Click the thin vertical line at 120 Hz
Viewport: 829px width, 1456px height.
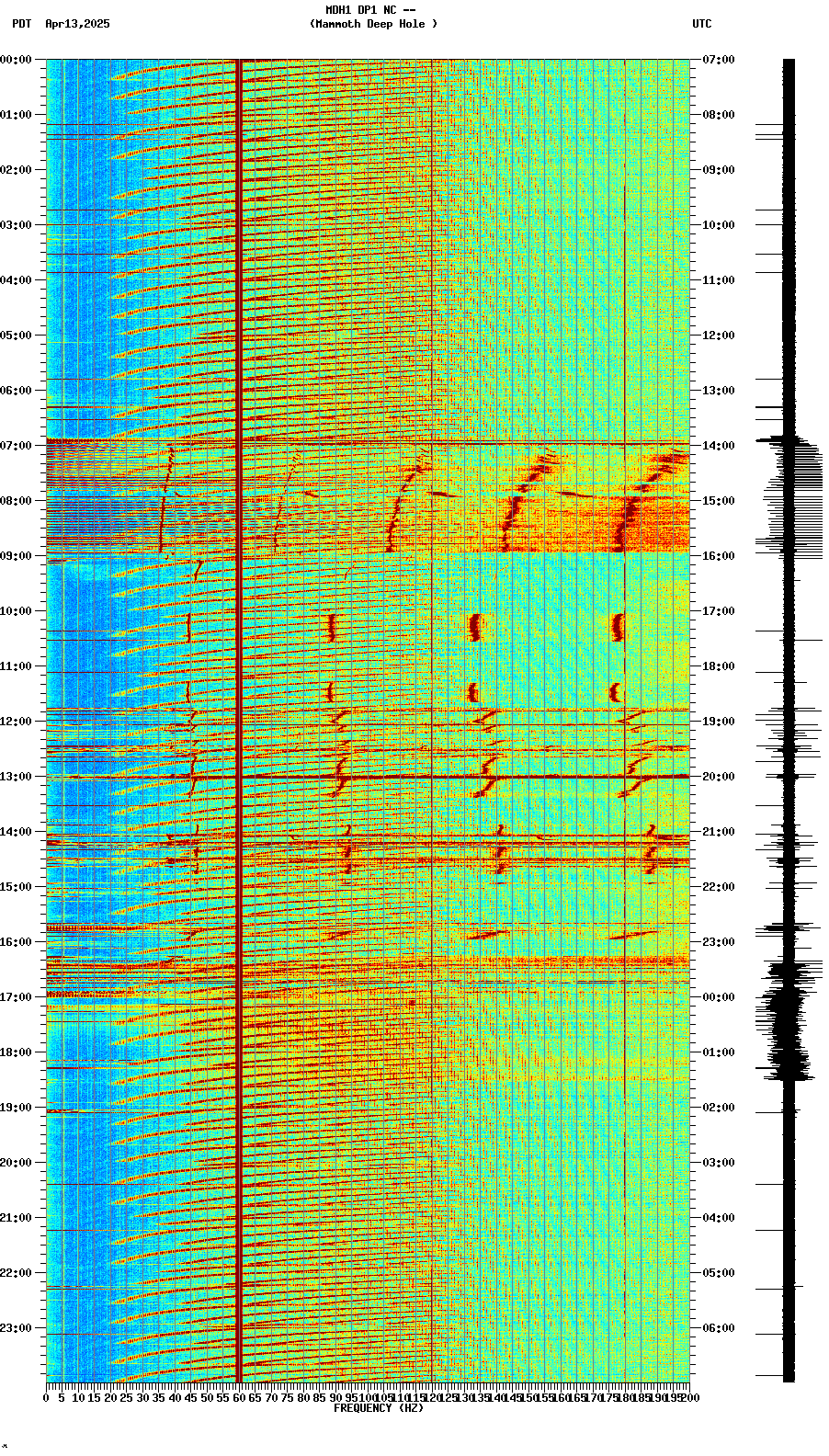[432, 721]
